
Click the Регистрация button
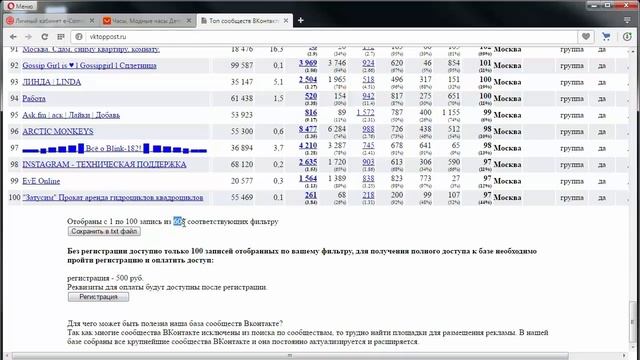tap(98, 297)
